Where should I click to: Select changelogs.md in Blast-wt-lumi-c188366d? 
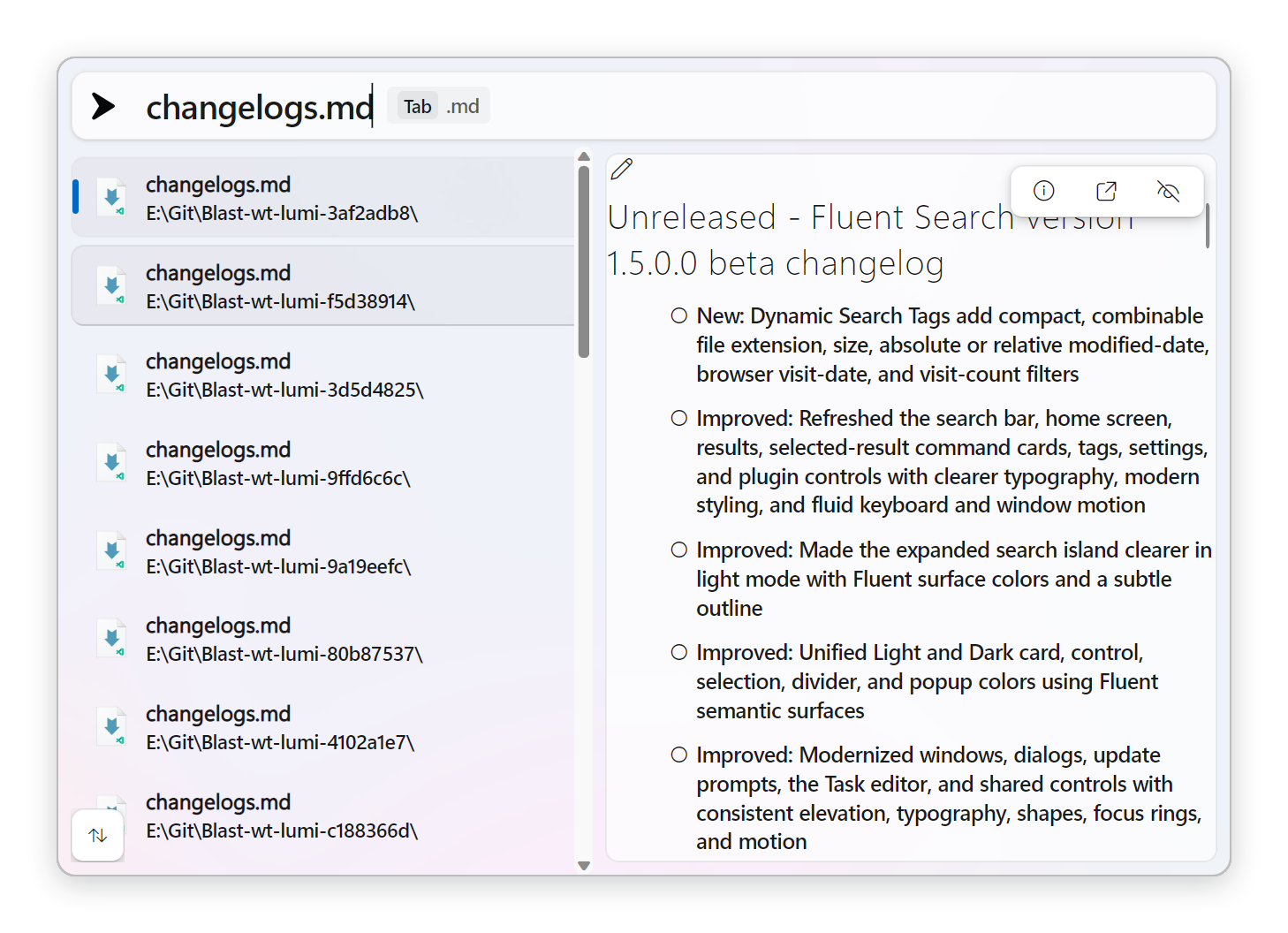[x=323, y=815]
